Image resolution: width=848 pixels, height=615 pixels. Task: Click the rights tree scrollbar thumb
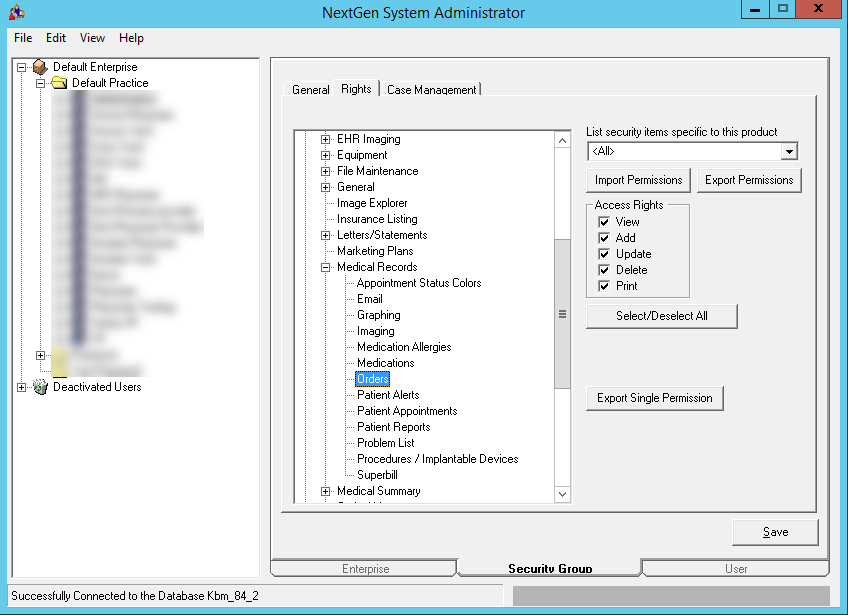click(562, 314)
